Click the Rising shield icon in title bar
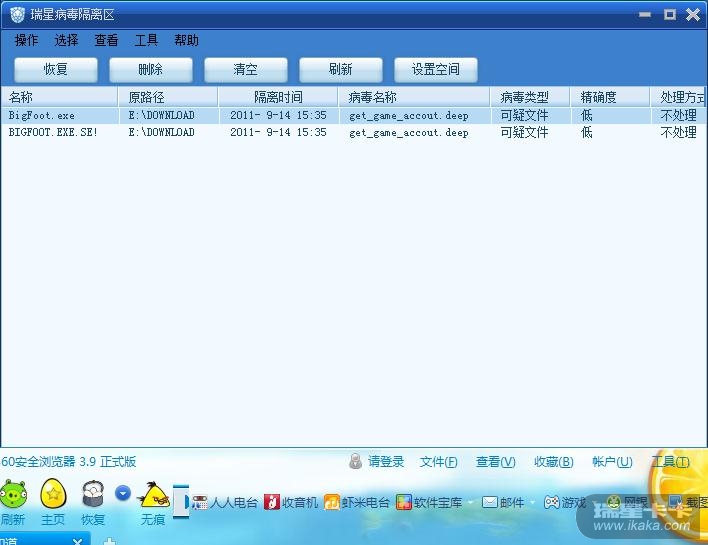The height and width of the screenshot is (545, 708). [17, 14]
